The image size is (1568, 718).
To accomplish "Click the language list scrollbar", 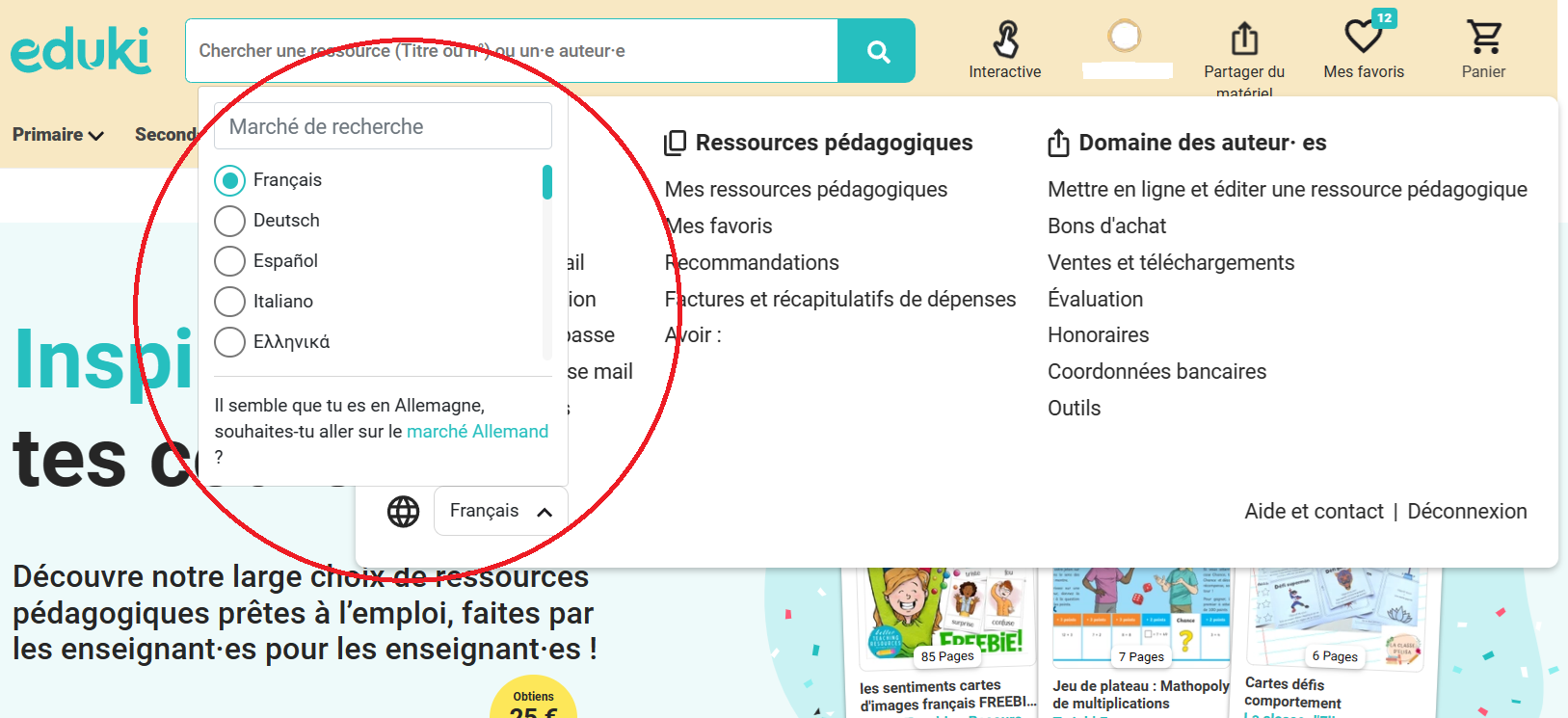I will [547, 182].
